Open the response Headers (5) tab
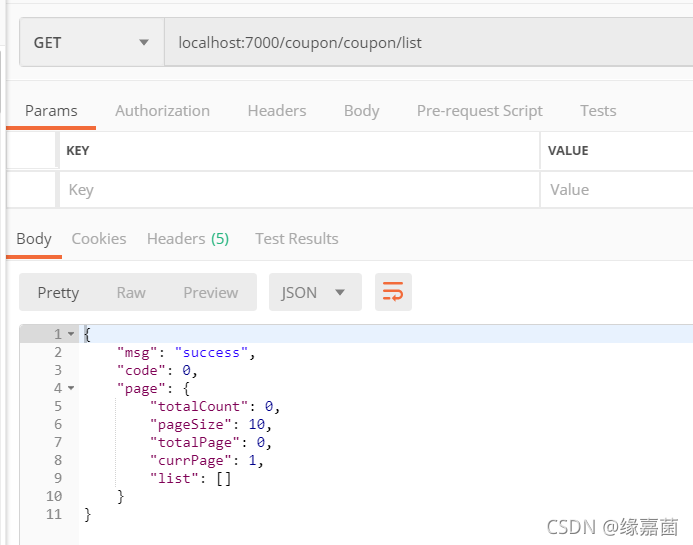Viewport: 693px width, 545px height. tap(188, 239)
